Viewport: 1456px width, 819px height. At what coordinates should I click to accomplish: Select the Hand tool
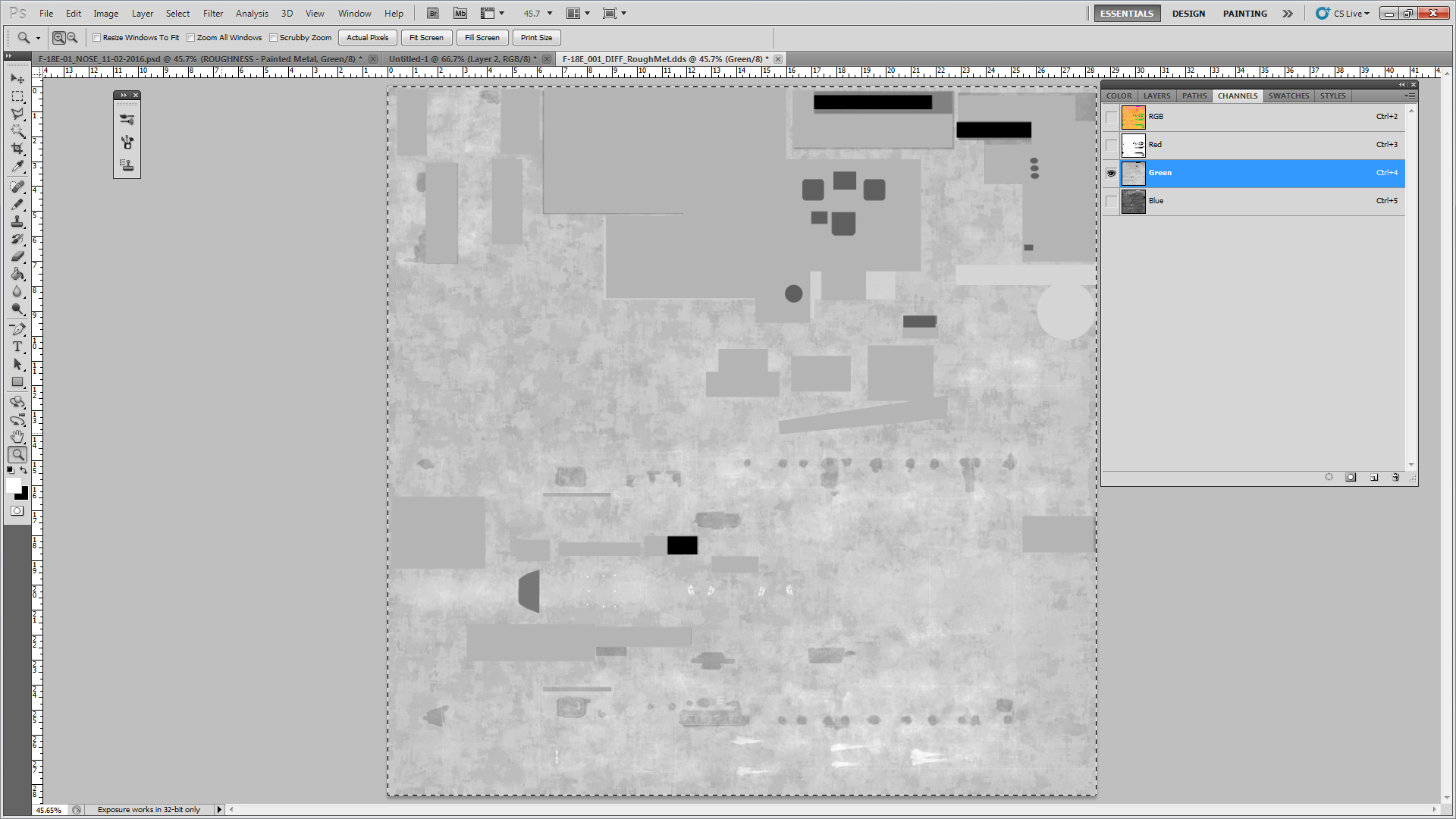[x=17, y=437]
